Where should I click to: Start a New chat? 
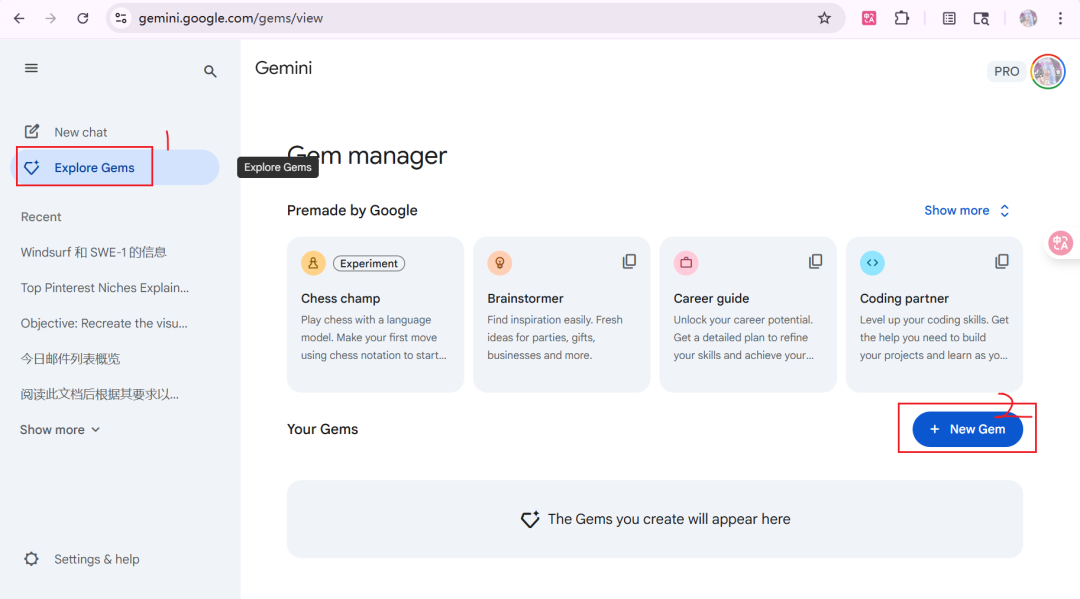[x=66, y=132]
